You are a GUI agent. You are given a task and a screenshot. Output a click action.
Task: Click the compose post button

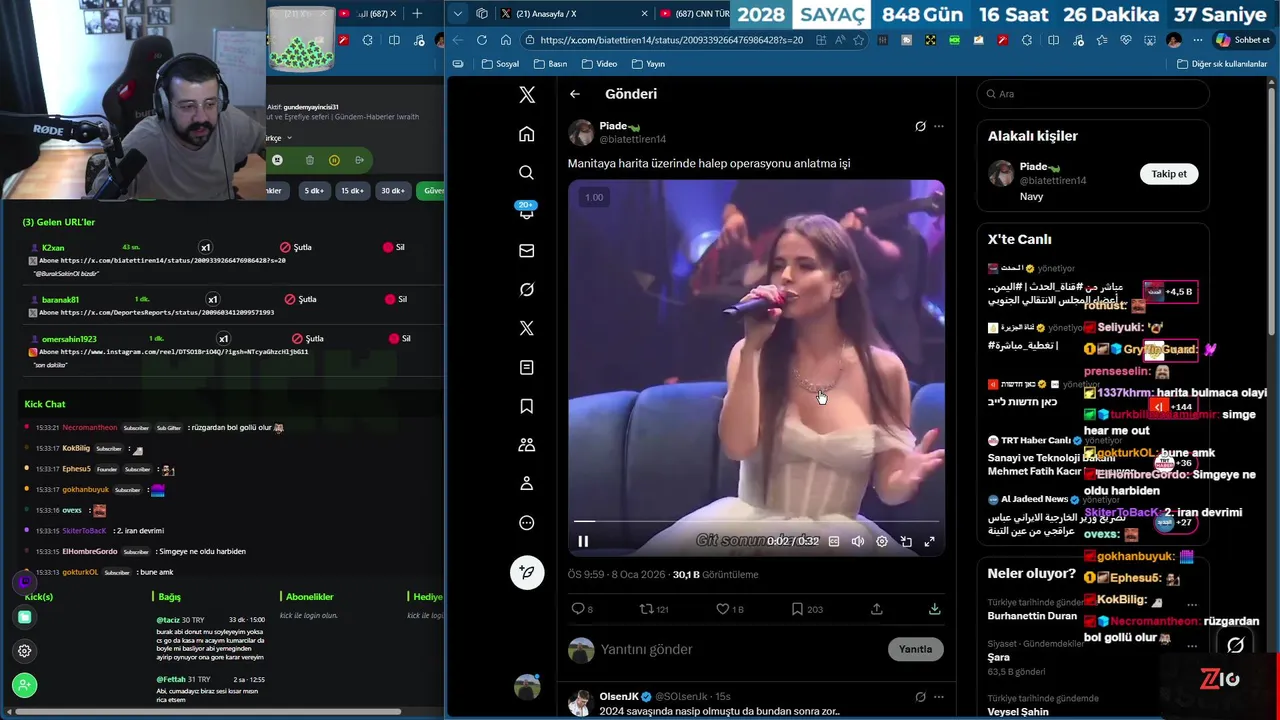pyautogui.click(x=527, y=572)
